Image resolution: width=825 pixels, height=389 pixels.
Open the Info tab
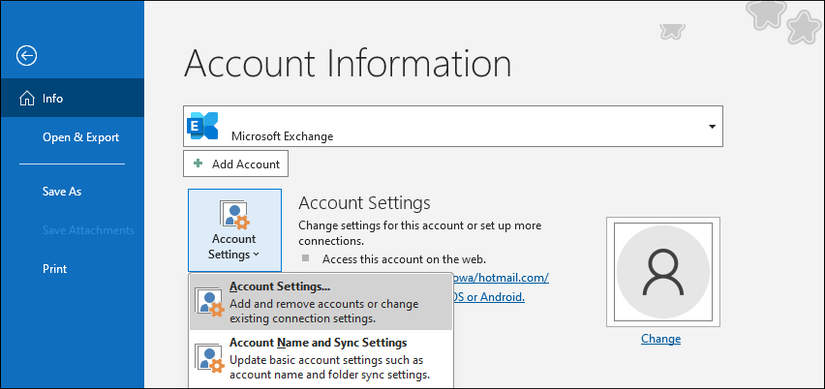coord(72,98)
